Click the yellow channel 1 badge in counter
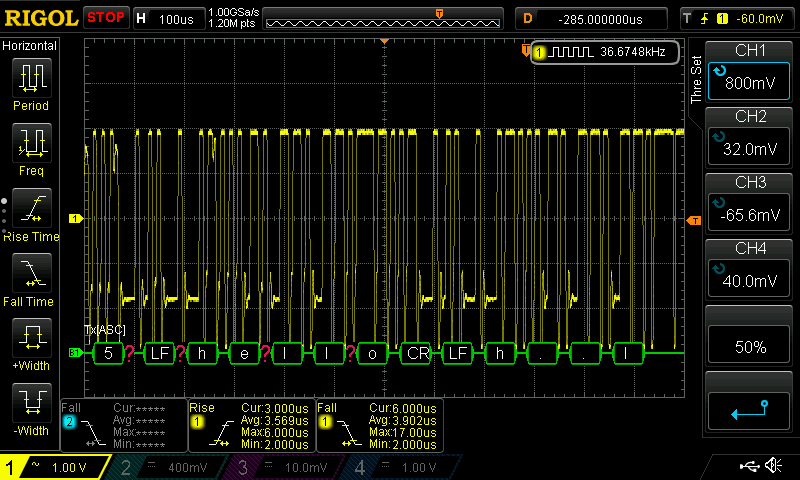Viewport: 800px width, 480px height. (539, 52)
